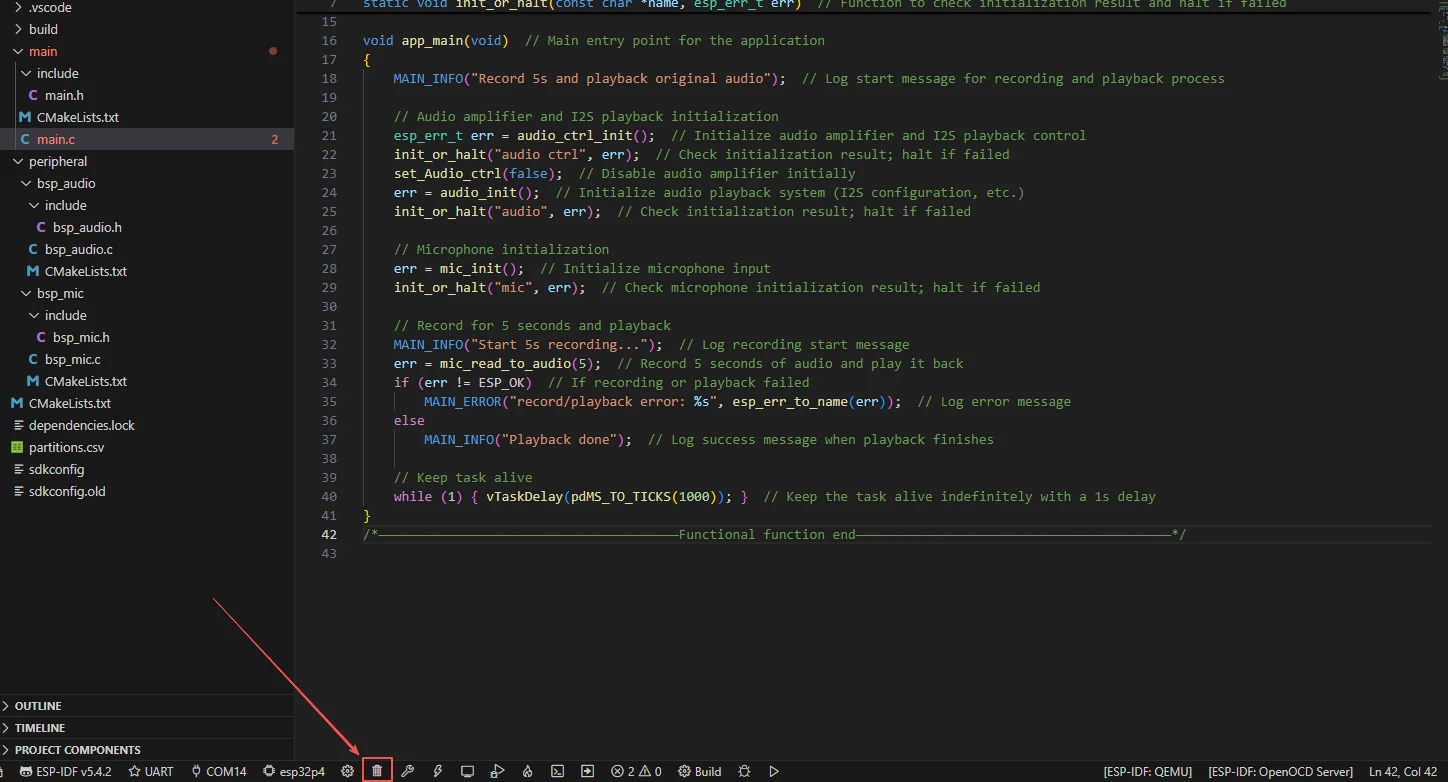Click the run play icon in status bar
Screen dimensions: 1448x782
[x=774, y=771]
